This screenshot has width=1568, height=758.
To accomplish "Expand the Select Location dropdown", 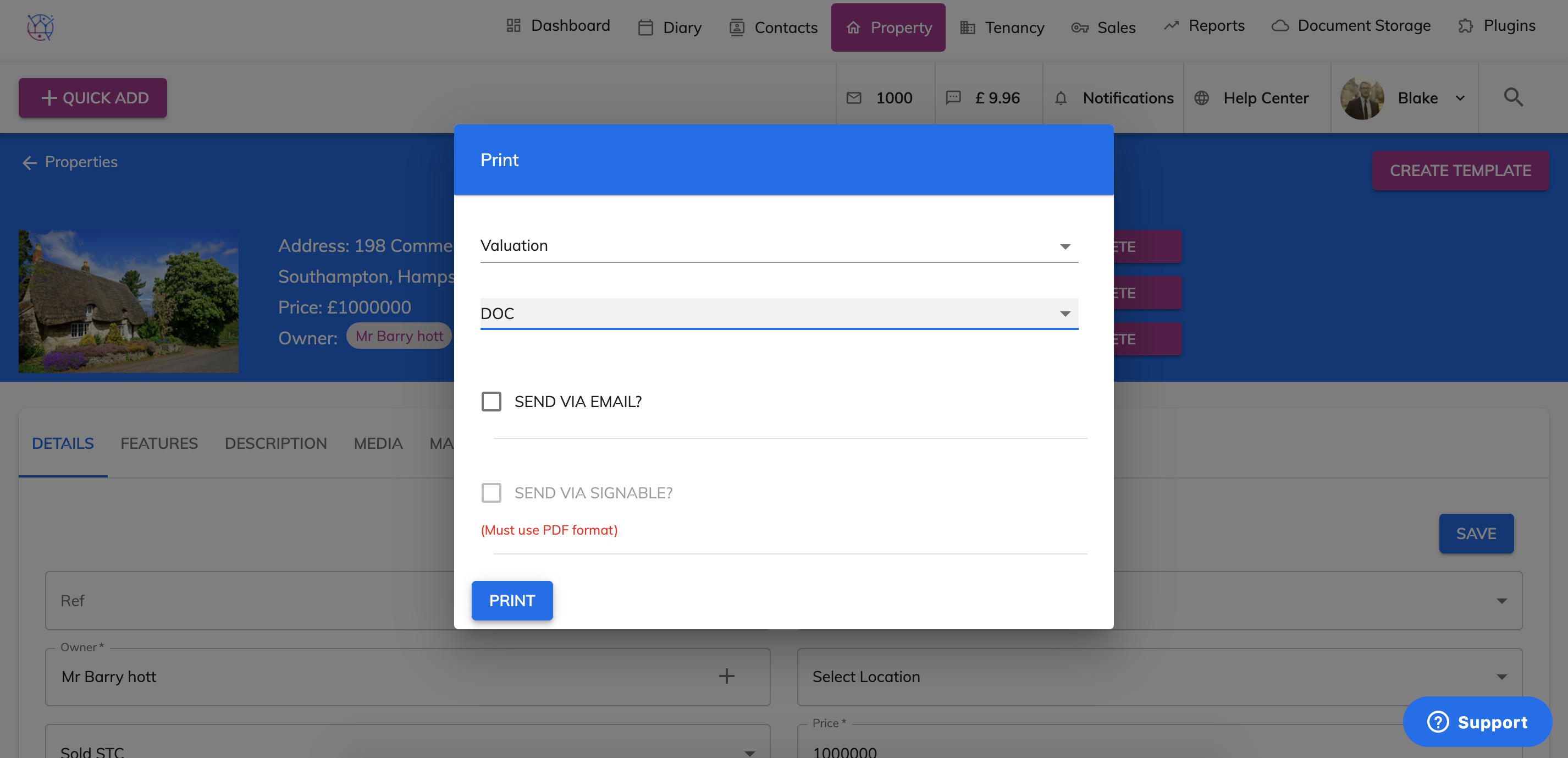I will (x=1159, y=677).
